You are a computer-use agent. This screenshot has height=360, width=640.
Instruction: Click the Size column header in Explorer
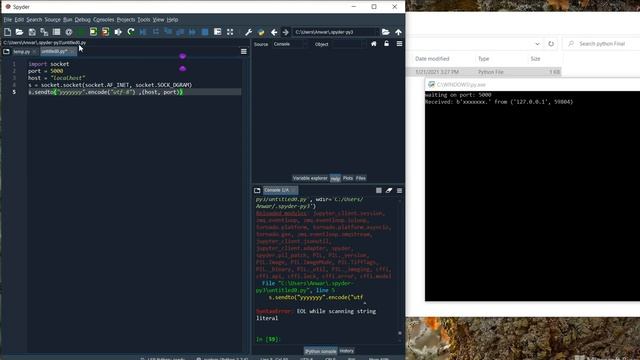click(x=536, y=59)
